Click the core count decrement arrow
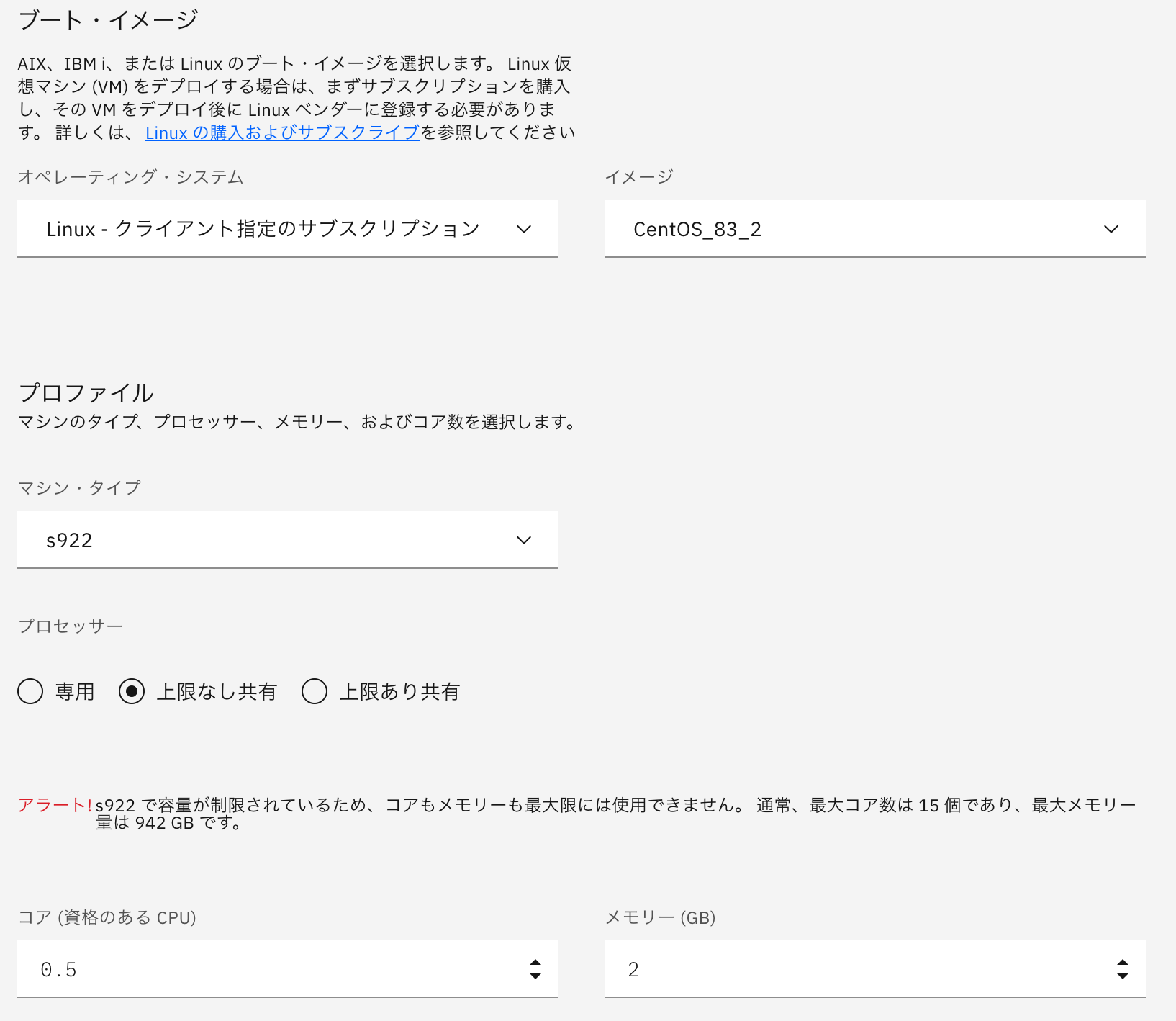The image size is (1176, 1021). pyautogui.click(x=535, y=976)
